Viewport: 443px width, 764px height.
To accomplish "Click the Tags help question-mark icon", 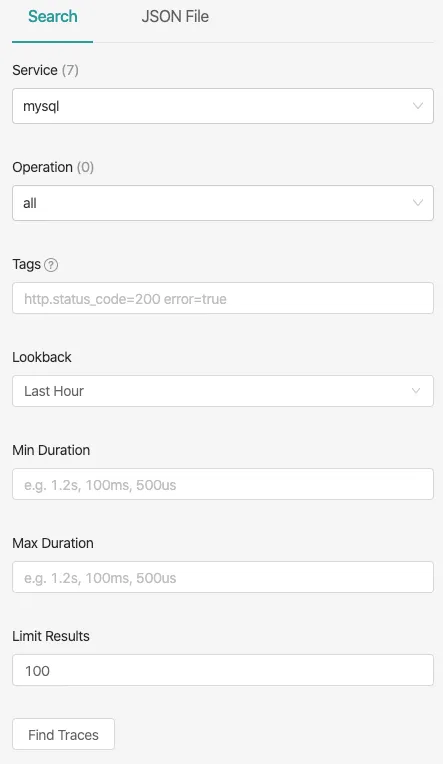I will pyautogui.click(x=51, y=265).
